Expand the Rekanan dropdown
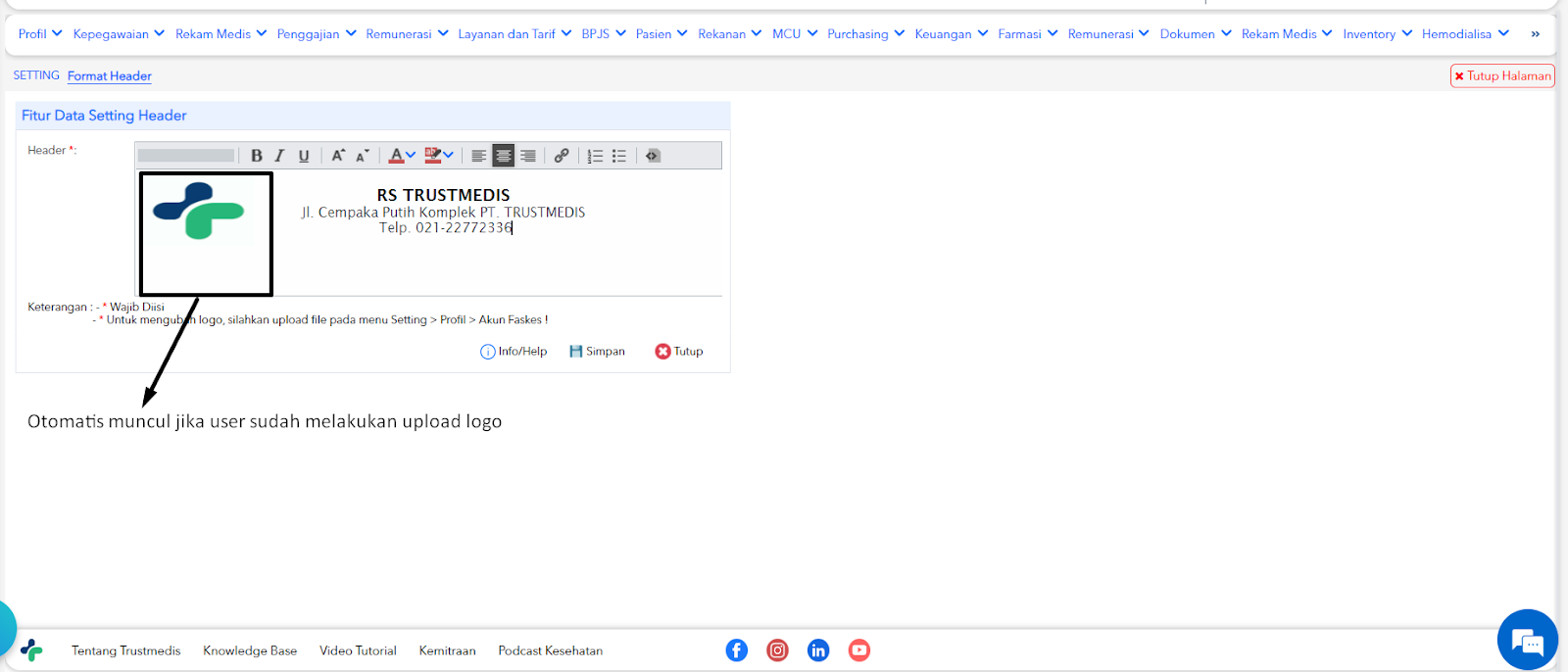The width and height of the screenshot is (1568, 672). 730,33
